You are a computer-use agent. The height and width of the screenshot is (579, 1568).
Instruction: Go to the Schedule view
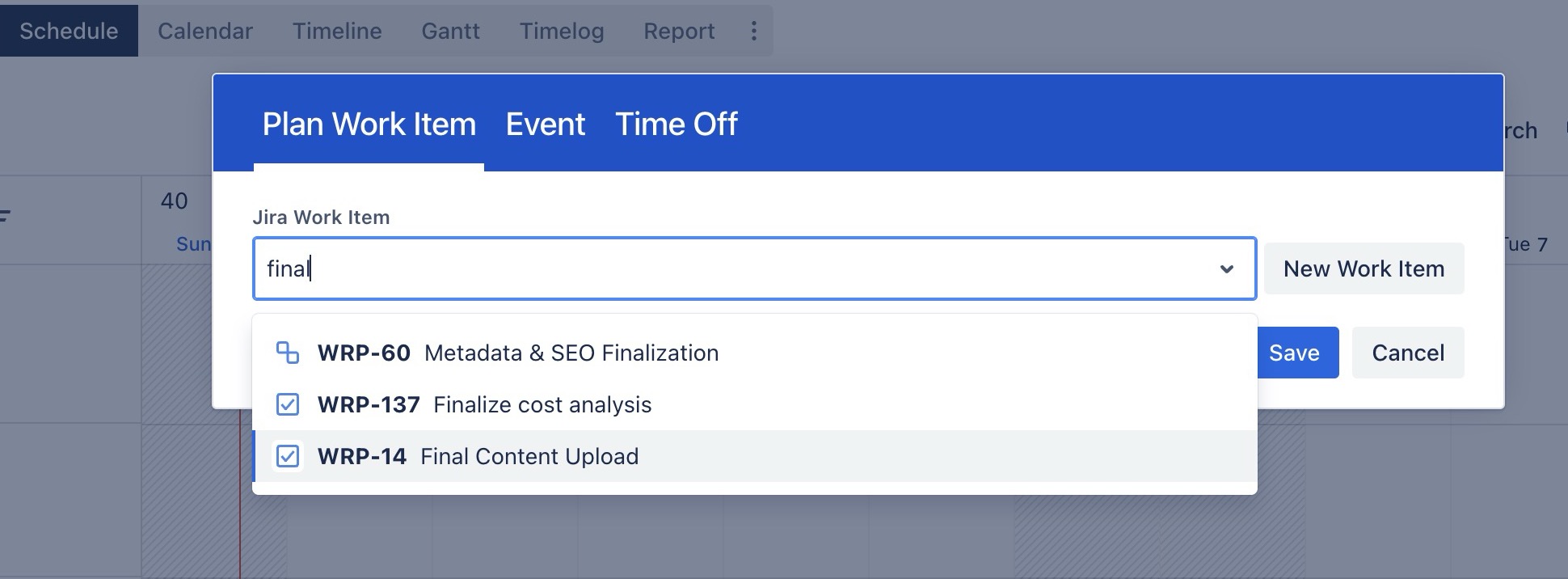pyautogui.click(x=69, y=31)
